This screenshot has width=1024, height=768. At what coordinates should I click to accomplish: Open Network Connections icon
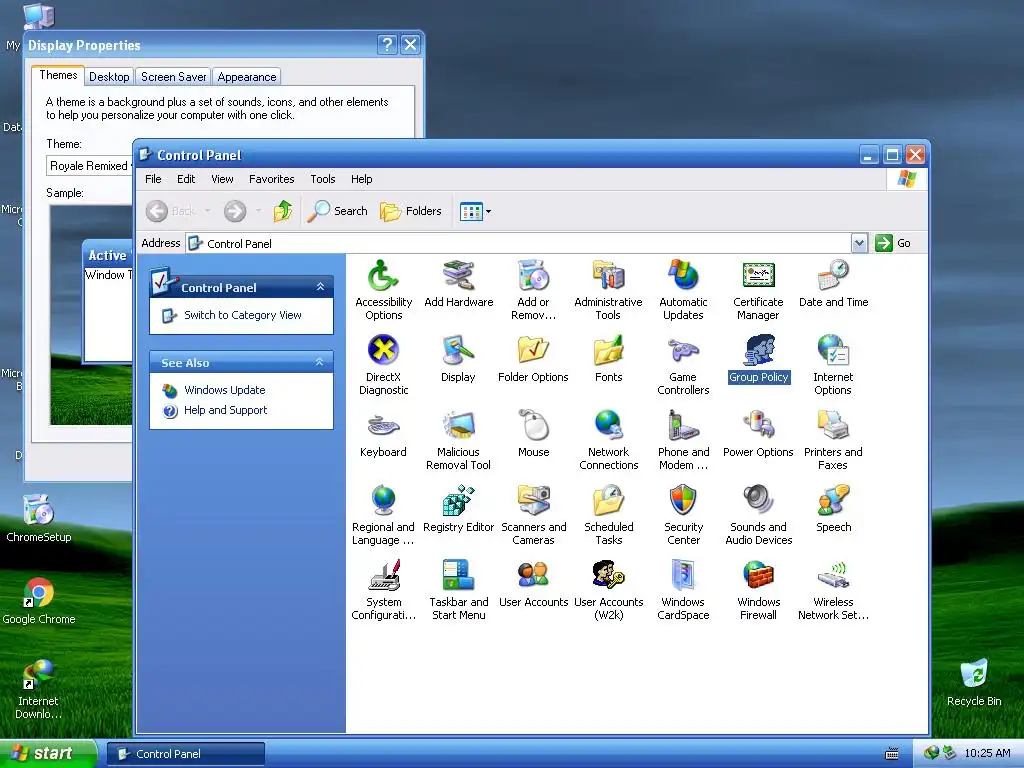[x=608, y=426]
